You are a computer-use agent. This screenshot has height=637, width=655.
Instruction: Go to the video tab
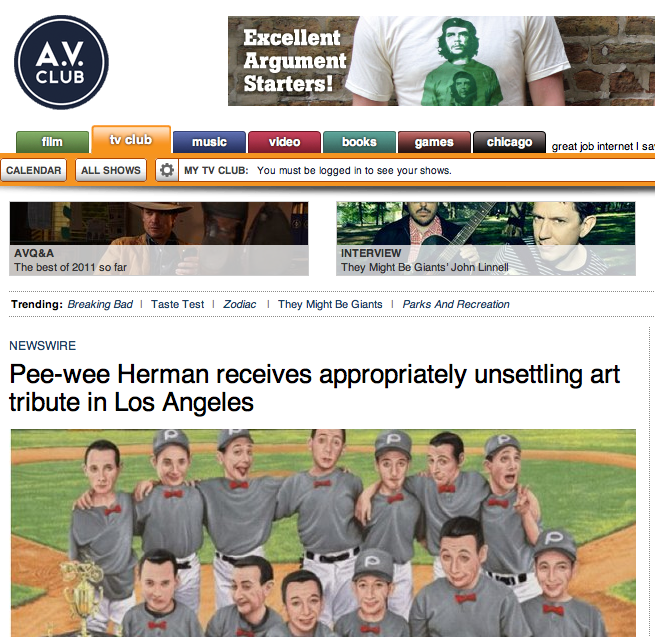click(x=284, y=142)
